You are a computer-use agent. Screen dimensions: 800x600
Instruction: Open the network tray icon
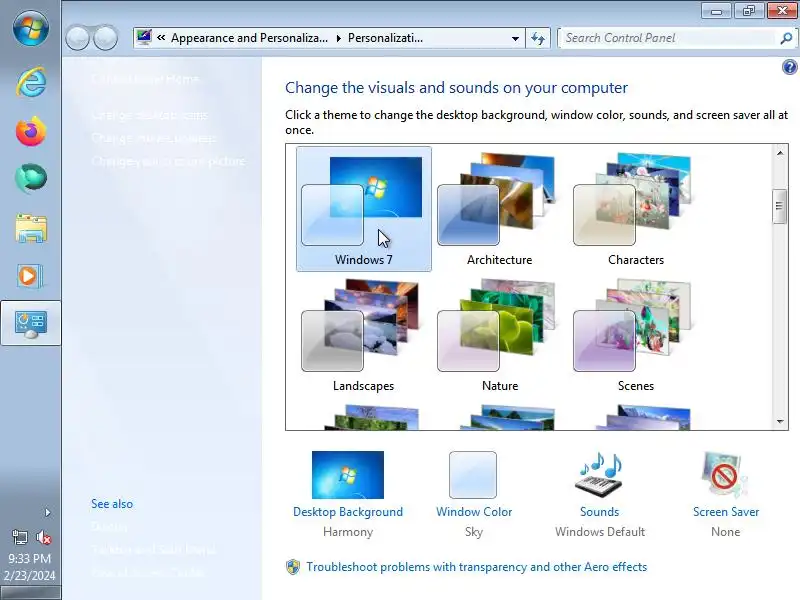pyautogui.click(x=20, y=537)
